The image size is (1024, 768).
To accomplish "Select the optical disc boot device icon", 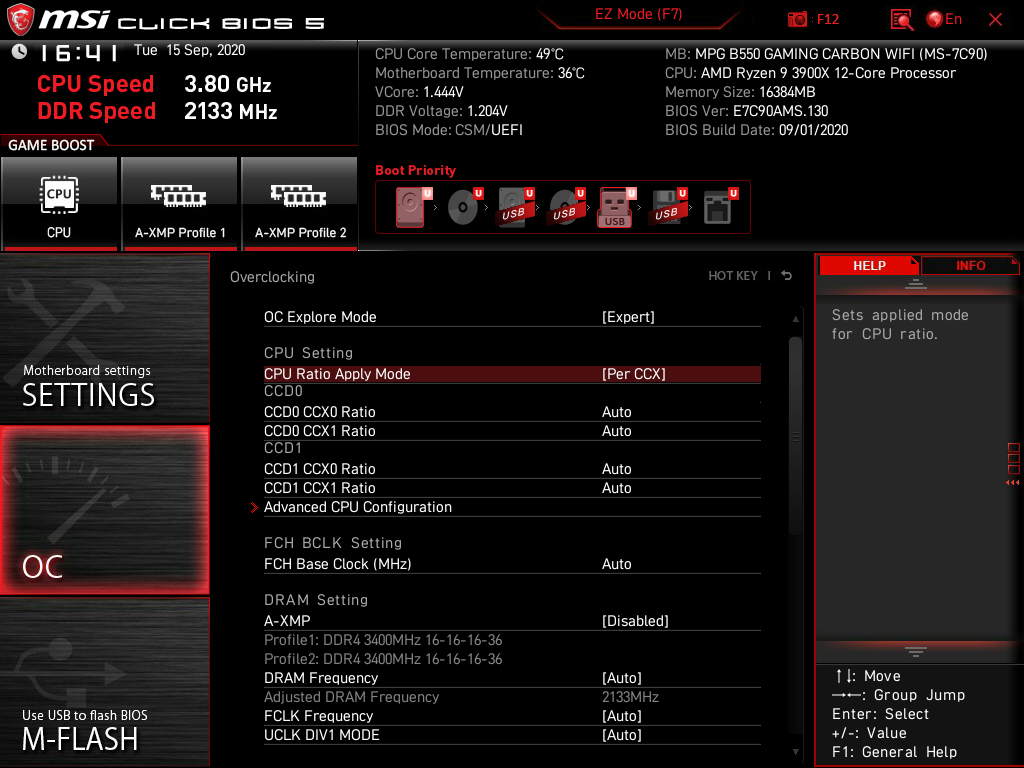I will pyautogui.click(x=465, y=207).
